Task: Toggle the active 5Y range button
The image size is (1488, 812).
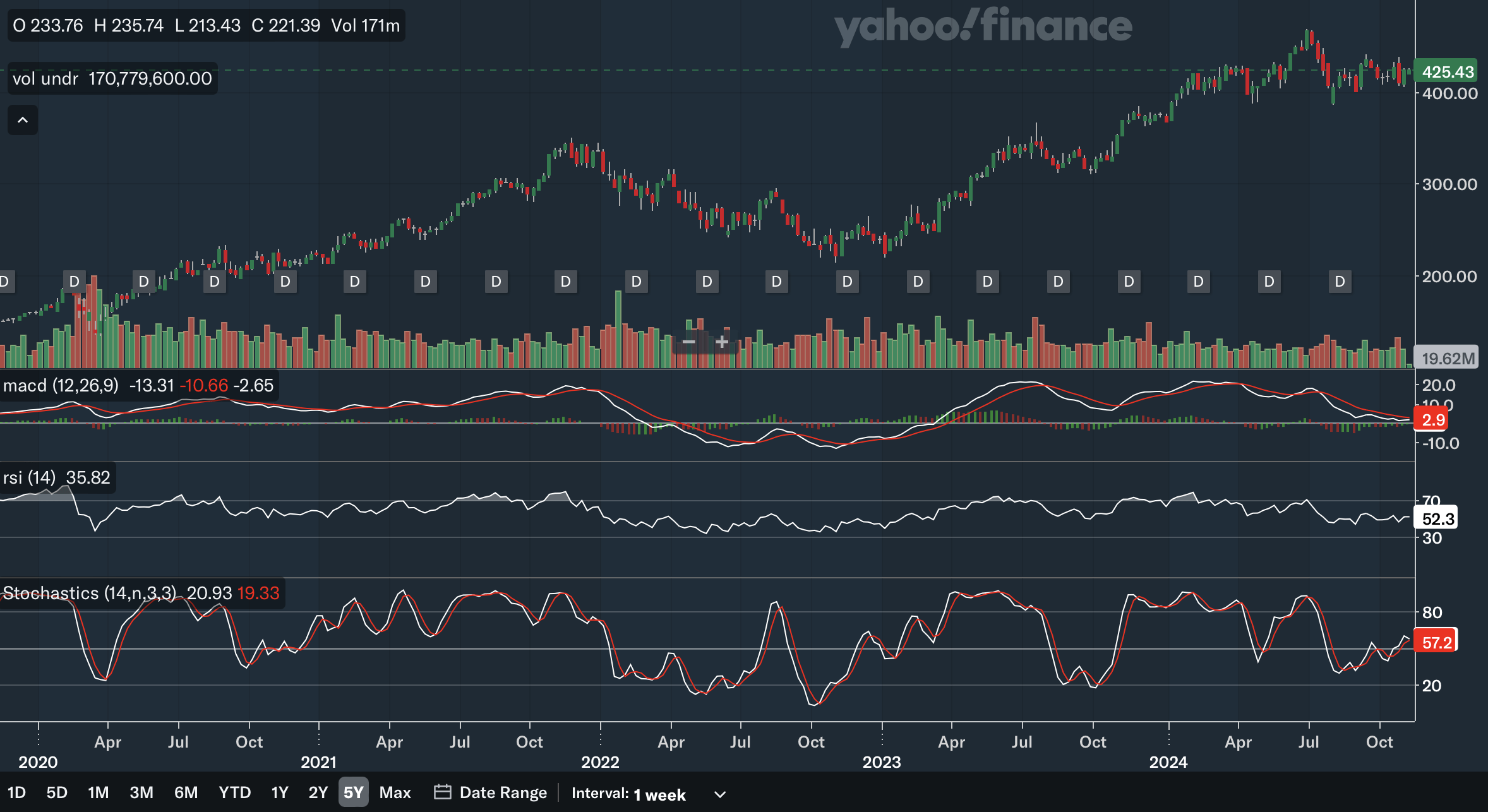Action: pyautogui.click(x=353, y=792)
